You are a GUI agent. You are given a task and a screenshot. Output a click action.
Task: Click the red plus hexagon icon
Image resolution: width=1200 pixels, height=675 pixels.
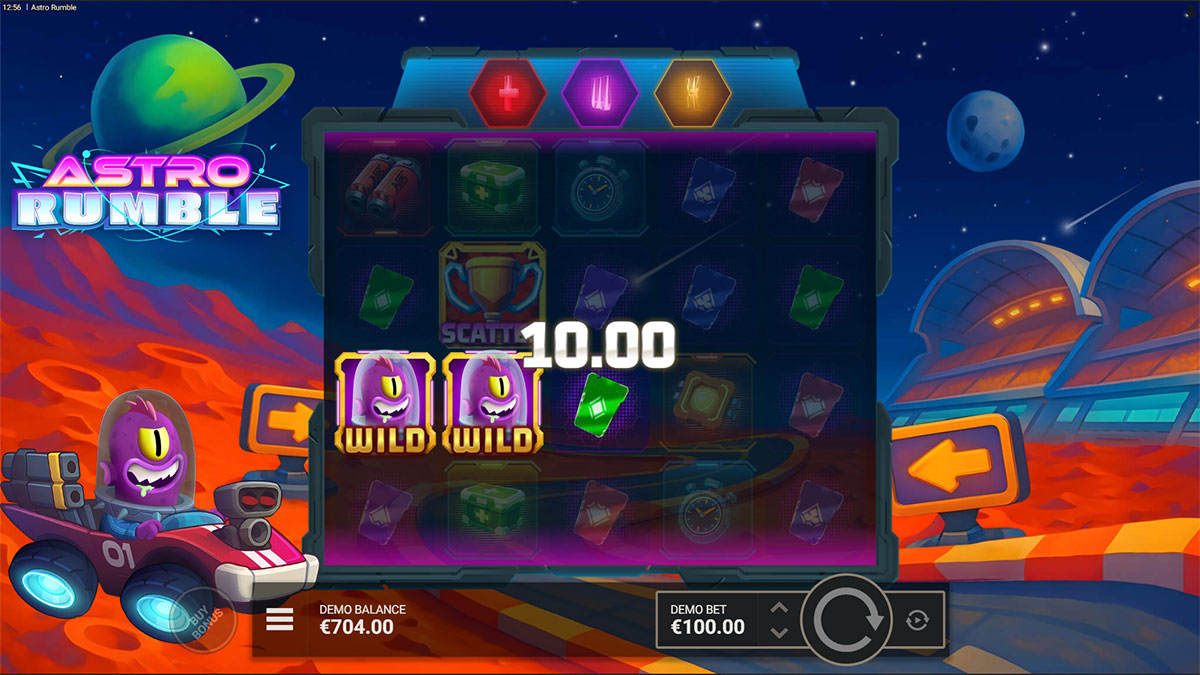508,94
